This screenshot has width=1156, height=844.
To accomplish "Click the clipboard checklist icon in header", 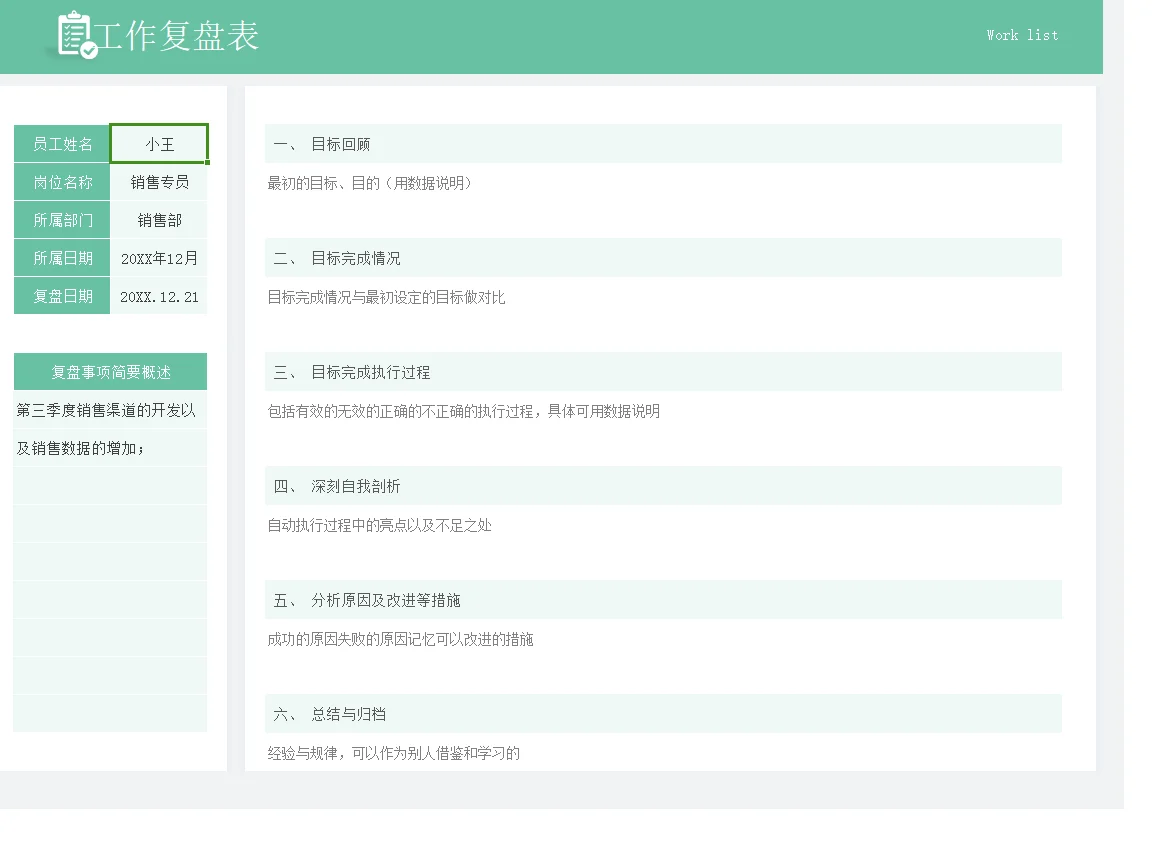I will pyautogui.click(x=77, y=35).
